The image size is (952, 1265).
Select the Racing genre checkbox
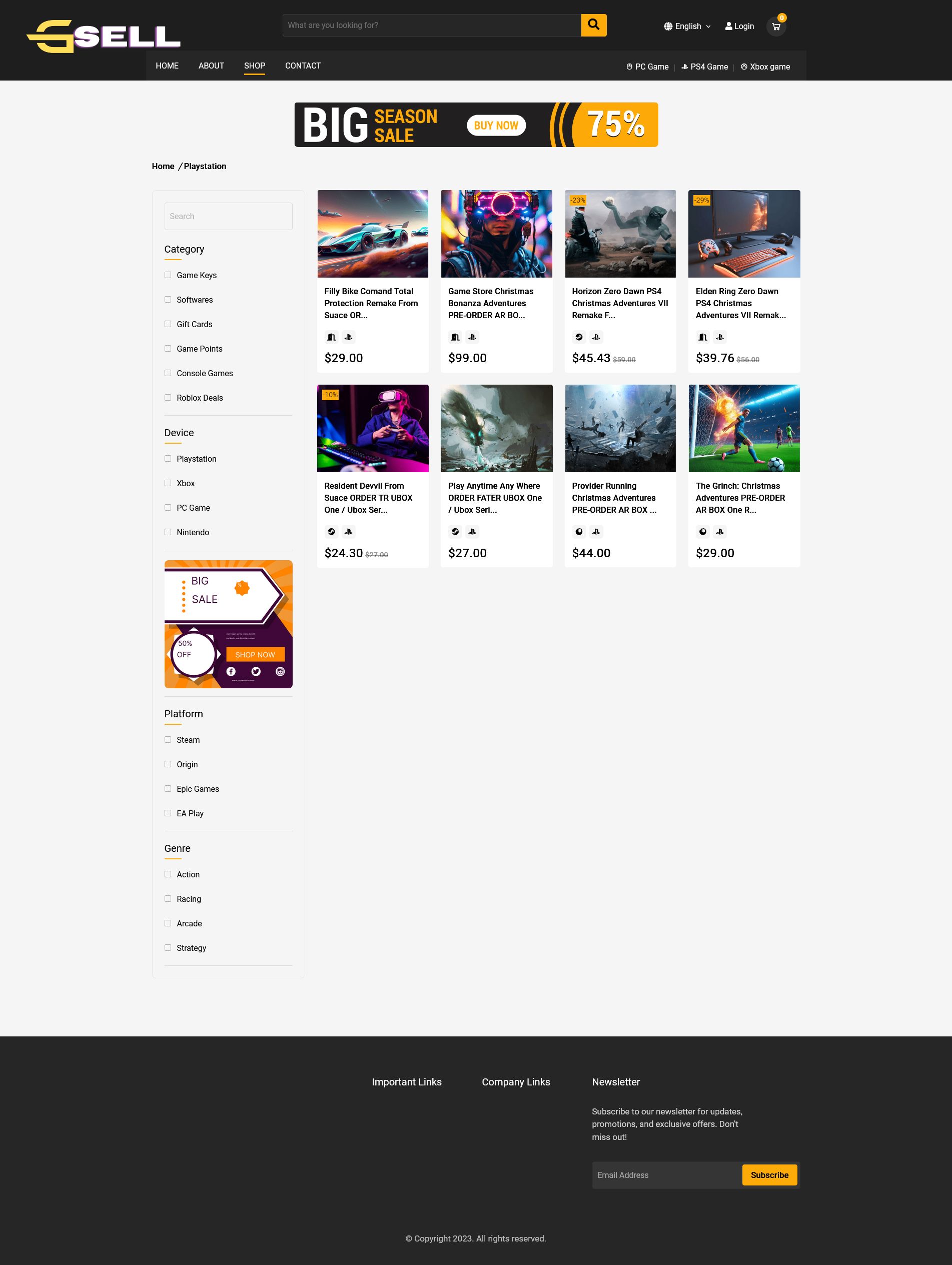168,899
